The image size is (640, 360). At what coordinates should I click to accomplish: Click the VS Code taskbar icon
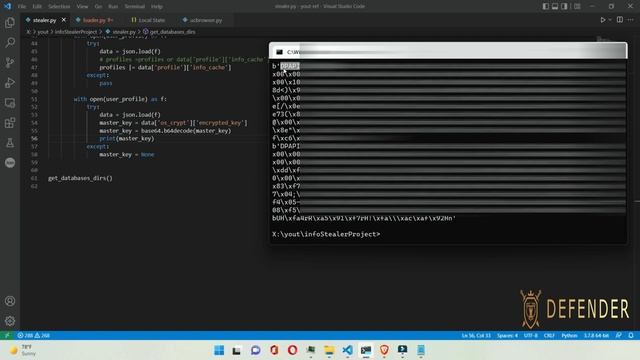click(x=347, y=350)
